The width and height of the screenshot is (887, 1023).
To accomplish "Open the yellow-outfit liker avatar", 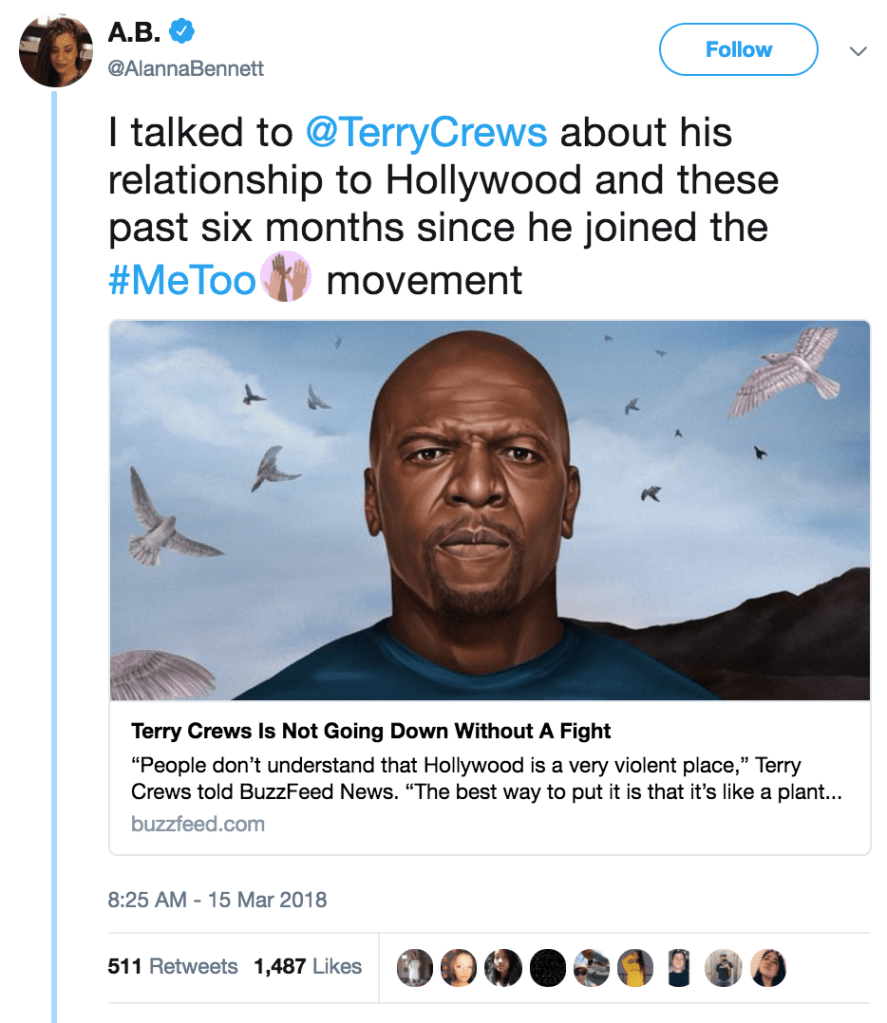I will pos(635,967).
